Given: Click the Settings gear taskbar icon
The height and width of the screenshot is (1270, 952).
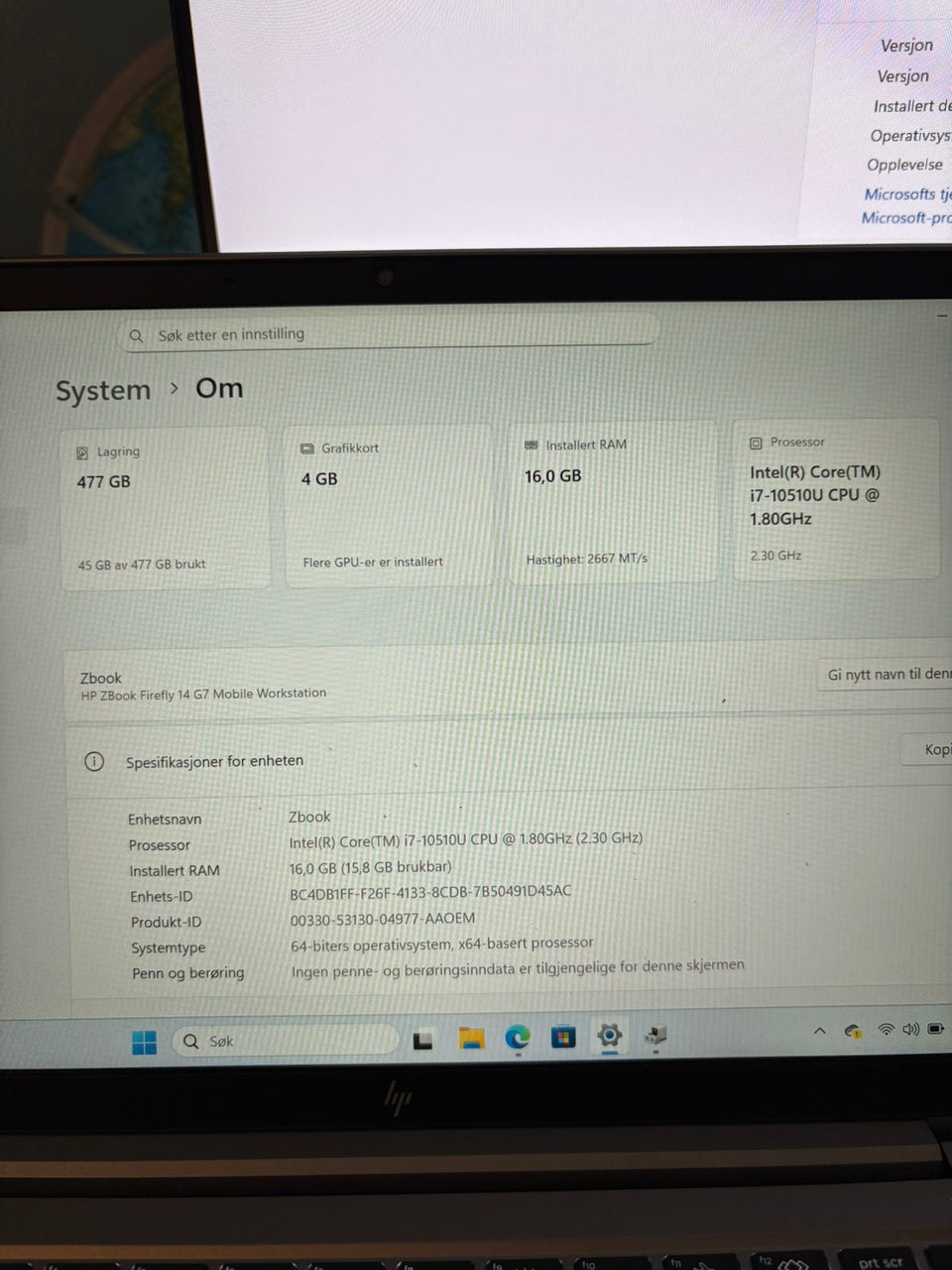Looking at the screenshot, I should (609, 1036).
